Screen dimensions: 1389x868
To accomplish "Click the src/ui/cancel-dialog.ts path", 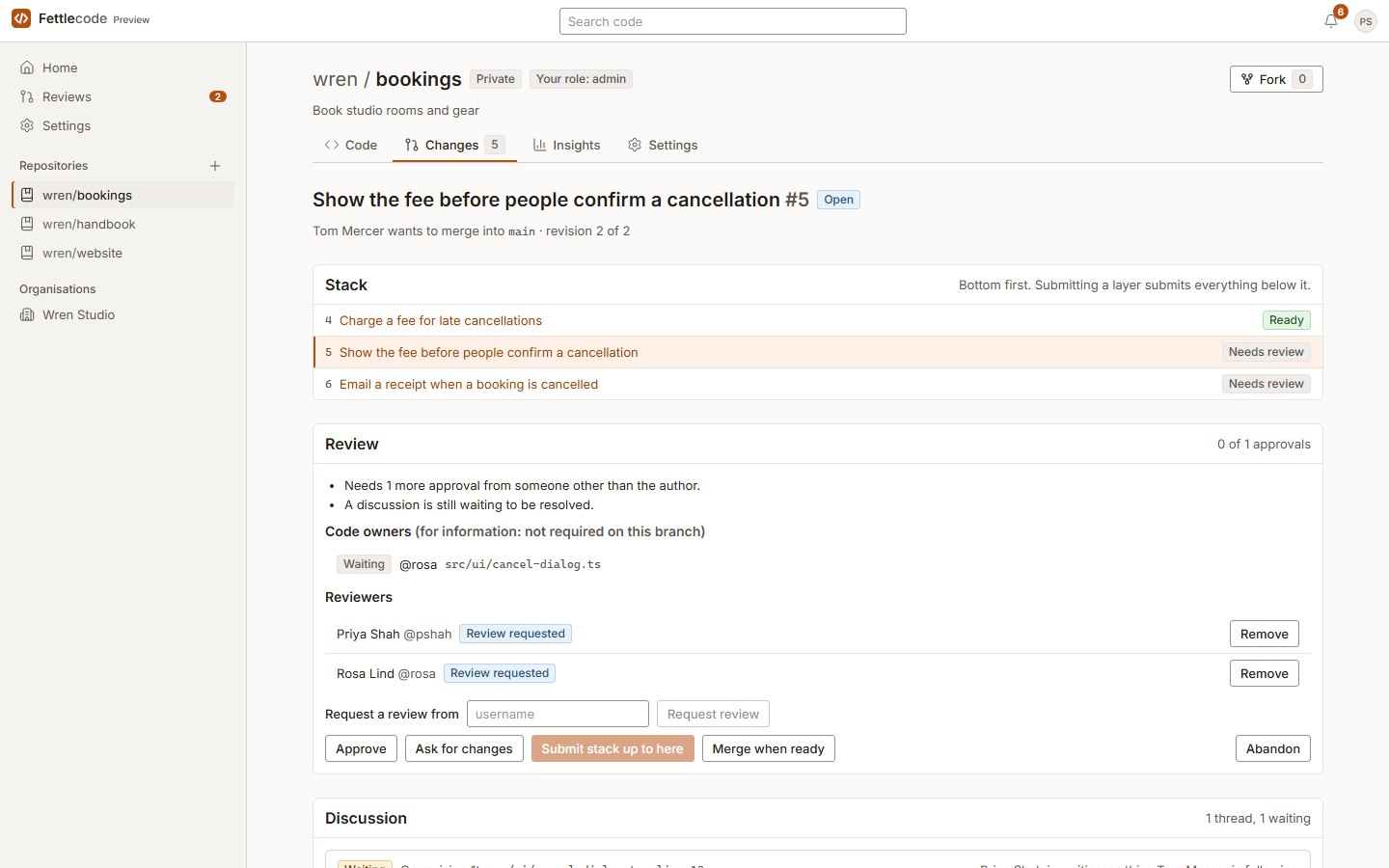I will [523, 564].
